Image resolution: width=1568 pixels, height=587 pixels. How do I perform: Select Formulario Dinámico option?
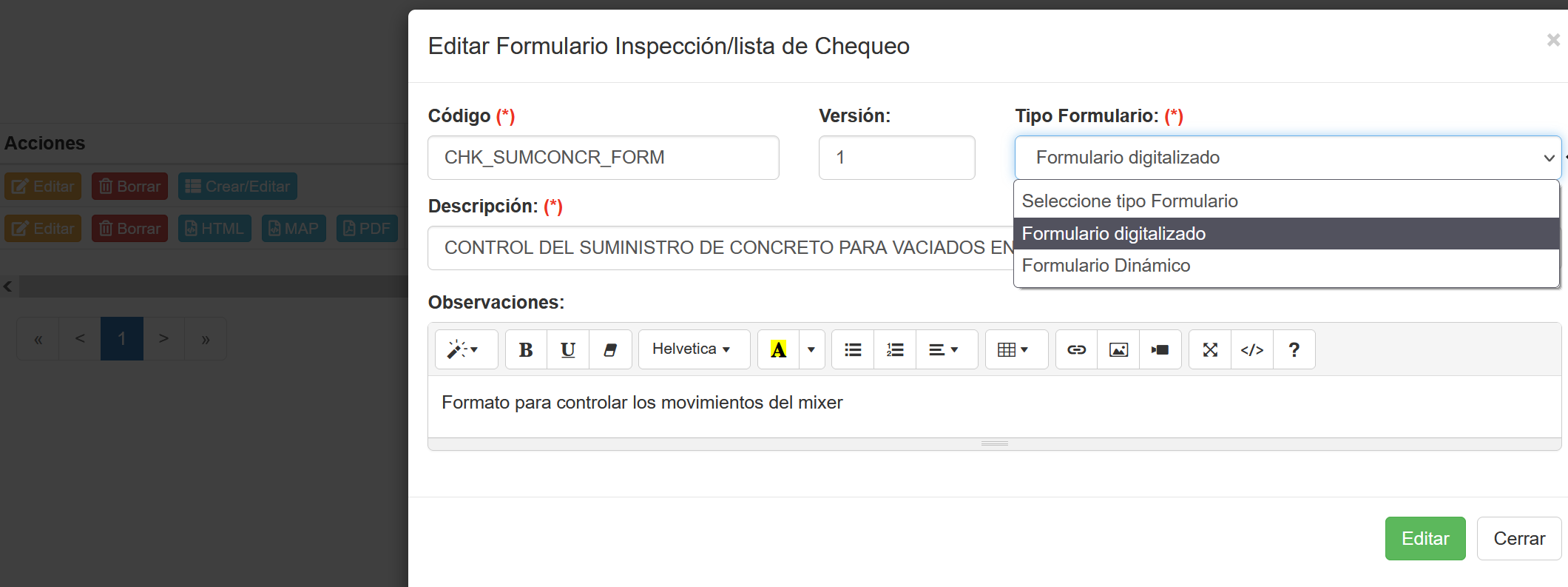tap(1106, 266)
